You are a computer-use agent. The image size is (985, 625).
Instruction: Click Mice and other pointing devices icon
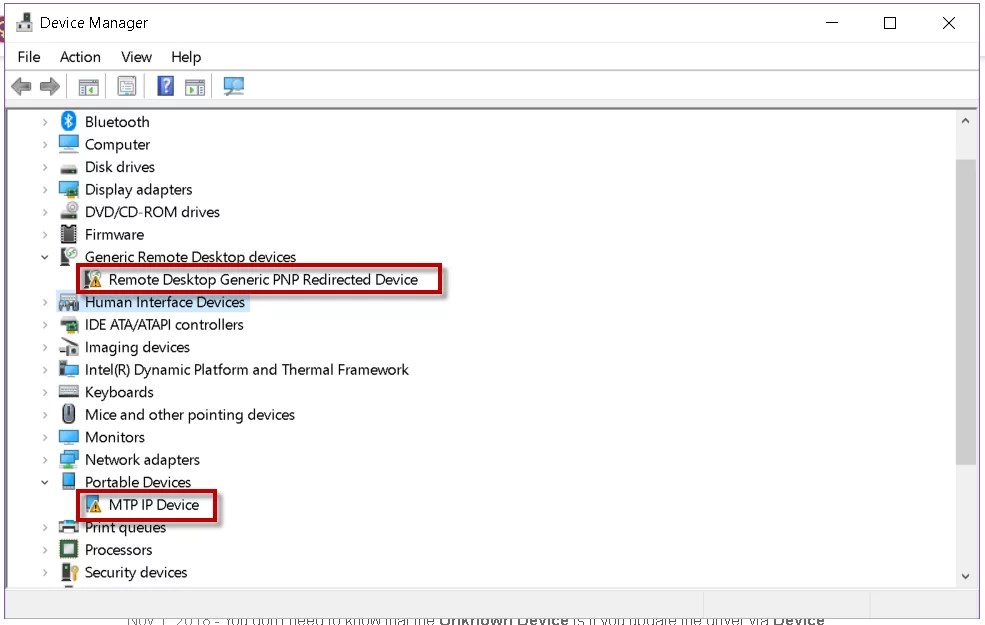68,414
